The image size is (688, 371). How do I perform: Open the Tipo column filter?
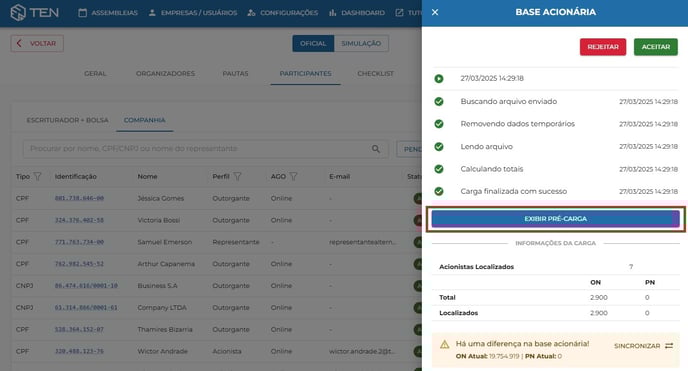click(x=38, y=176)
